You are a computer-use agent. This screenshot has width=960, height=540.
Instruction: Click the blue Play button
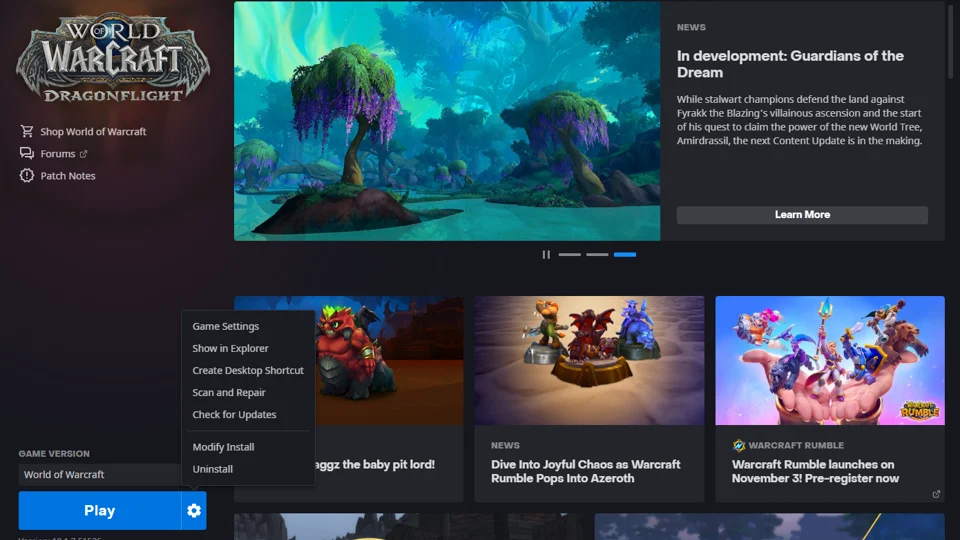pyautogui.click(x=100, y=510)
